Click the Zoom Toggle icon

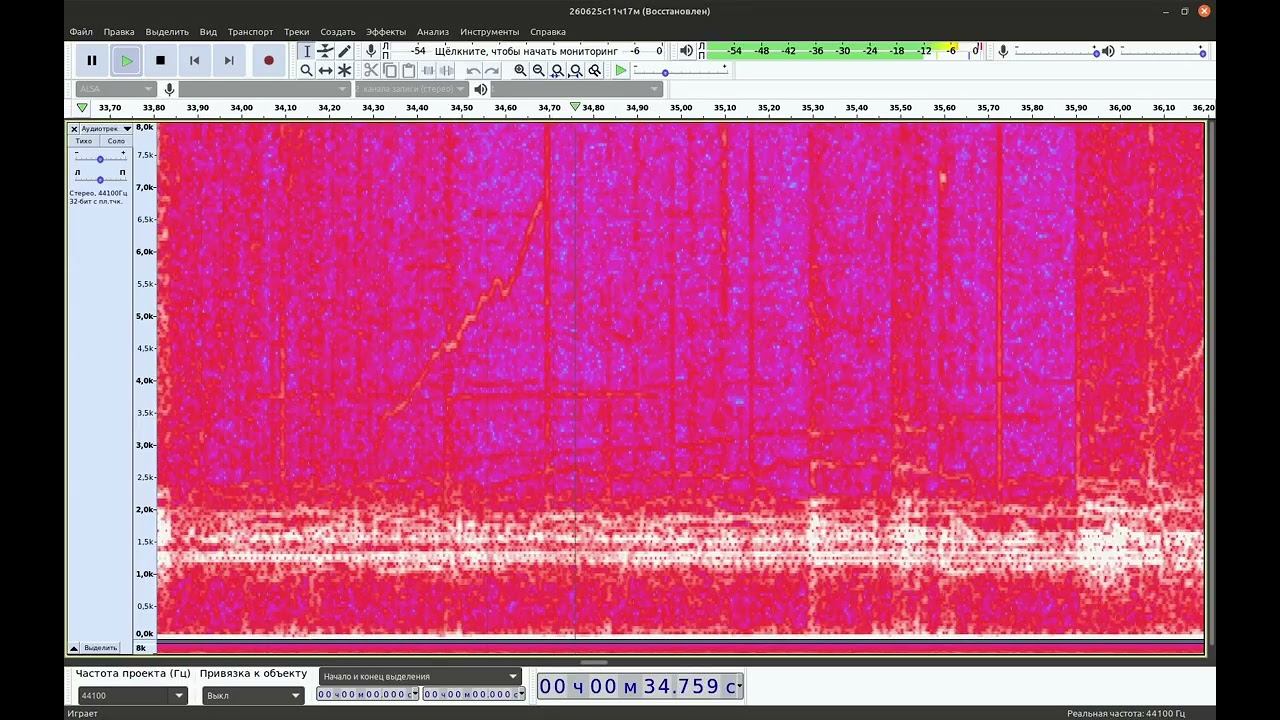click(x=595, y=70)
